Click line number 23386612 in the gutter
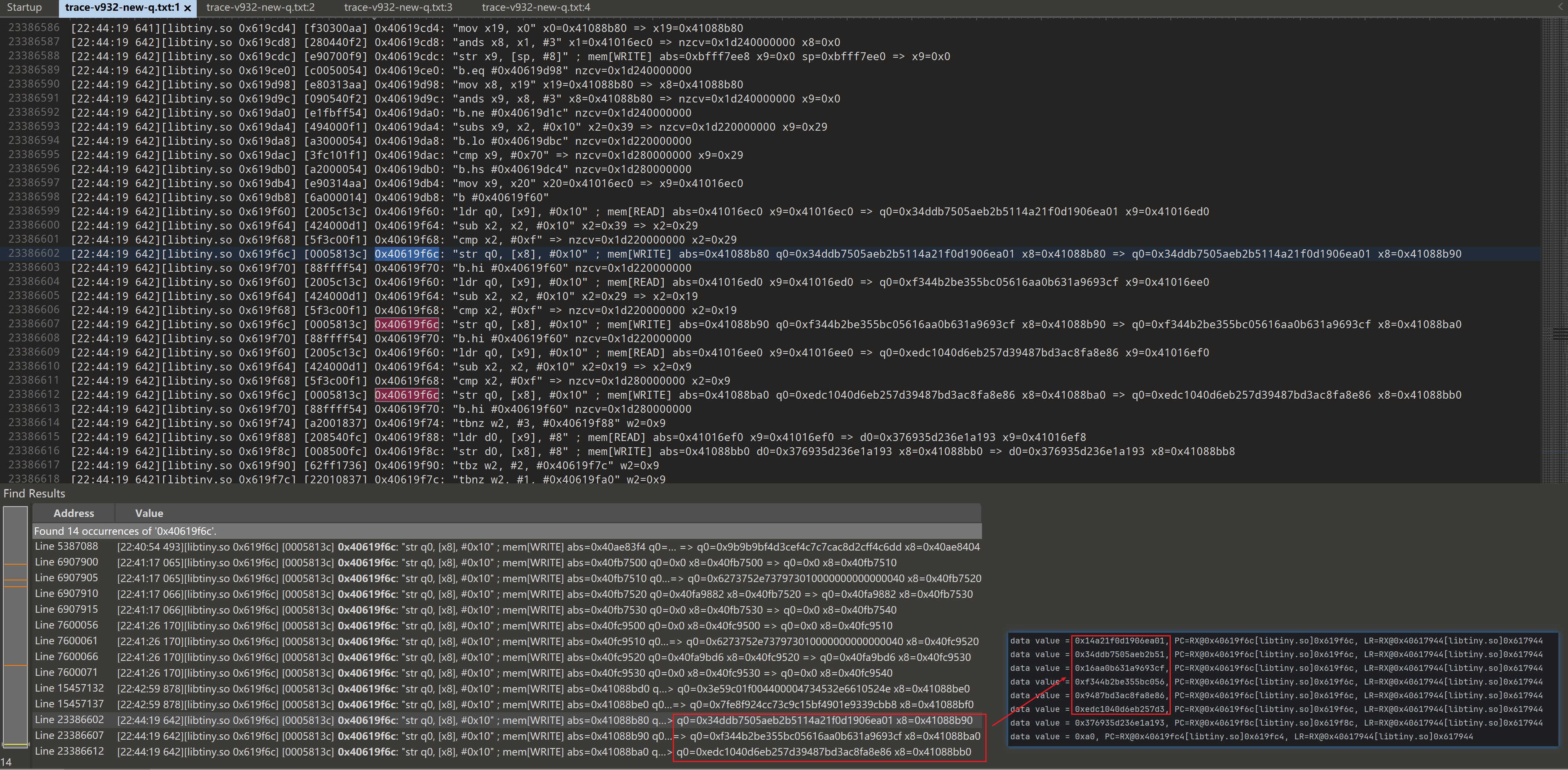1568x770 pixels. tap(34, 395)
